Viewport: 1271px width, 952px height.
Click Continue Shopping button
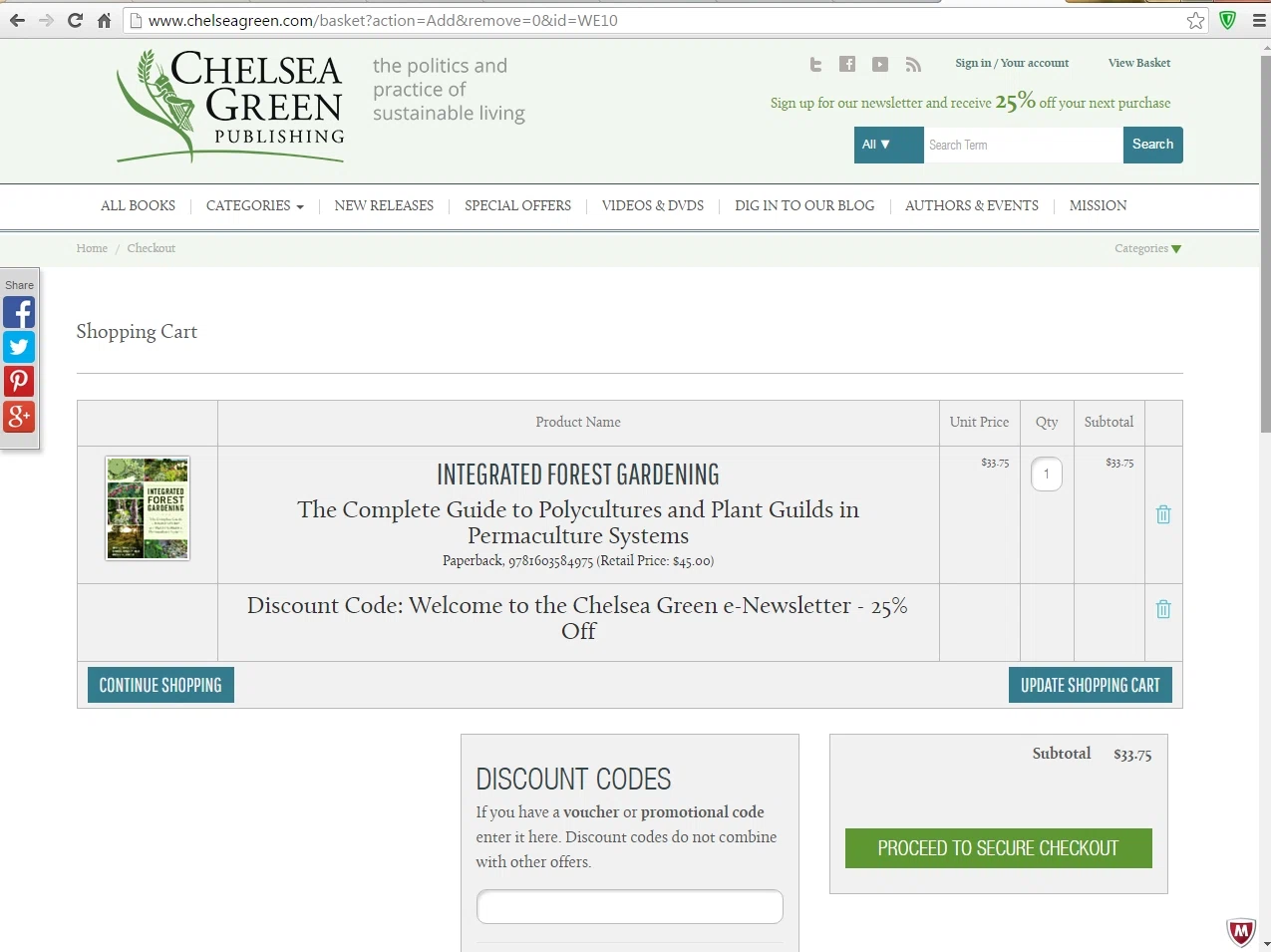pyautogui.click(x=160, y=685)
